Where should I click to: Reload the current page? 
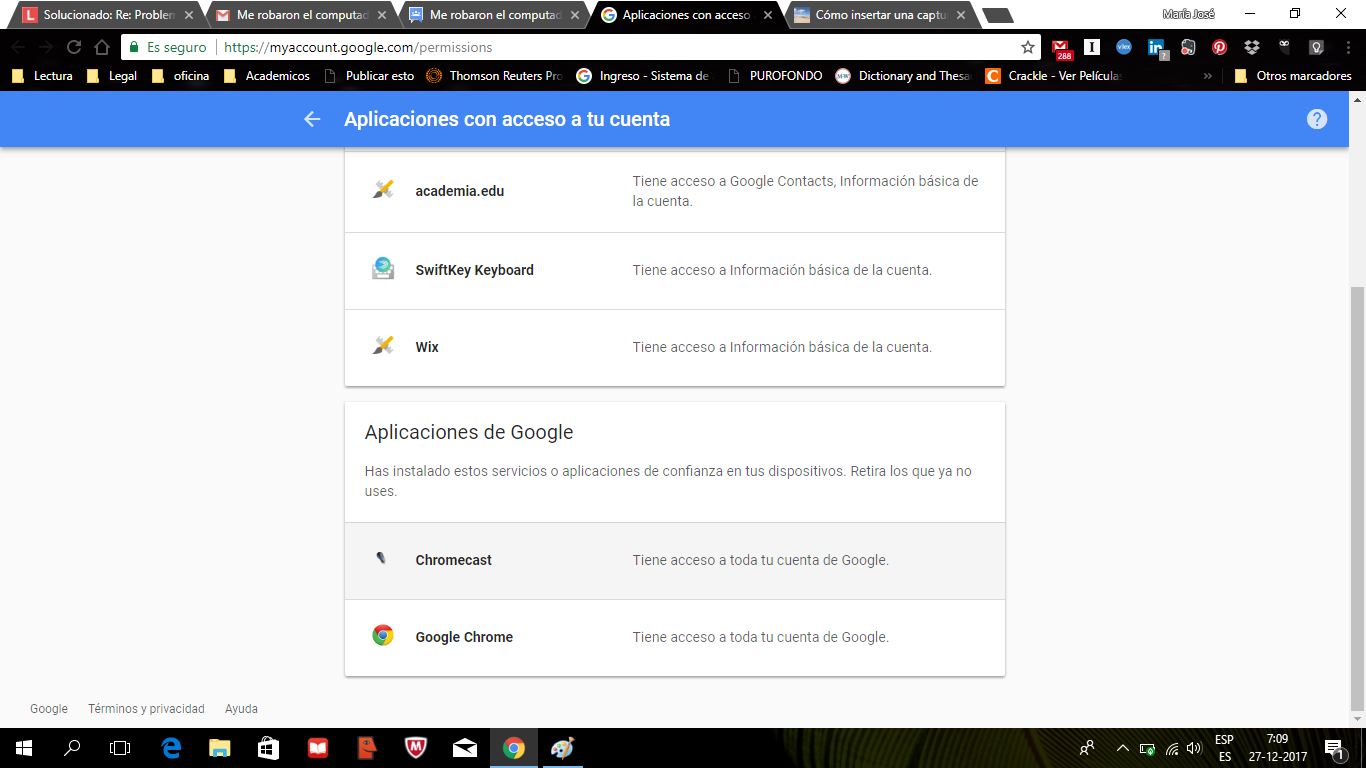tap(73, 47)
